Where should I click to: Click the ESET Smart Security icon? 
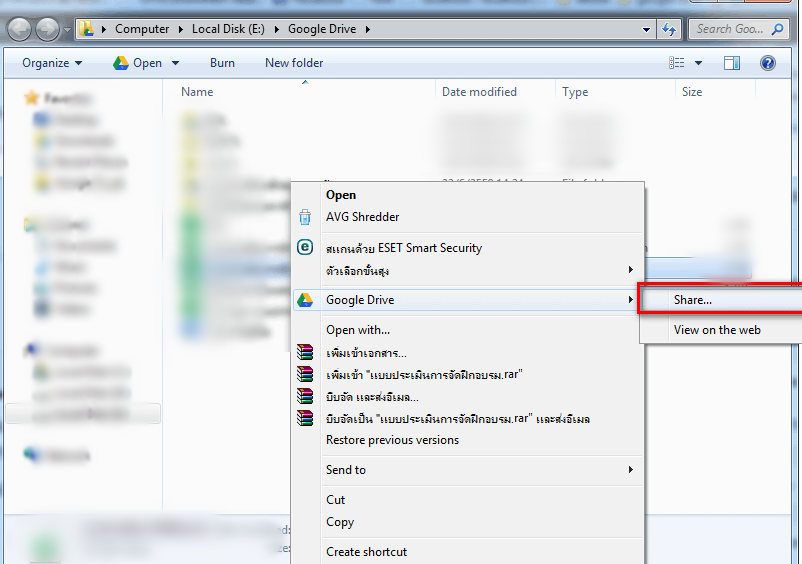point(305,247)
